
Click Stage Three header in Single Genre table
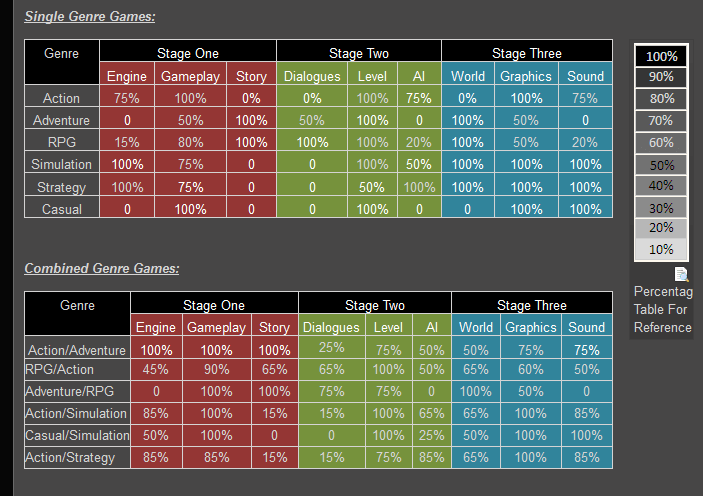coord(526,53)
